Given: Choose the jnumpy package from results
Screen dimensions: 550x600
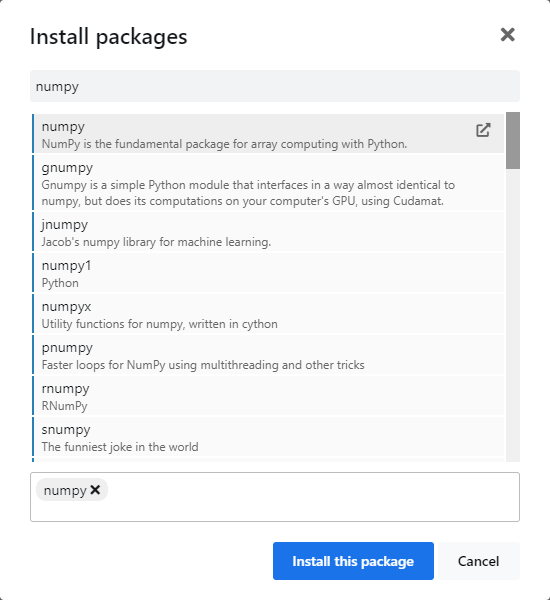Looking at the screenshot, I should click(268, 232).
